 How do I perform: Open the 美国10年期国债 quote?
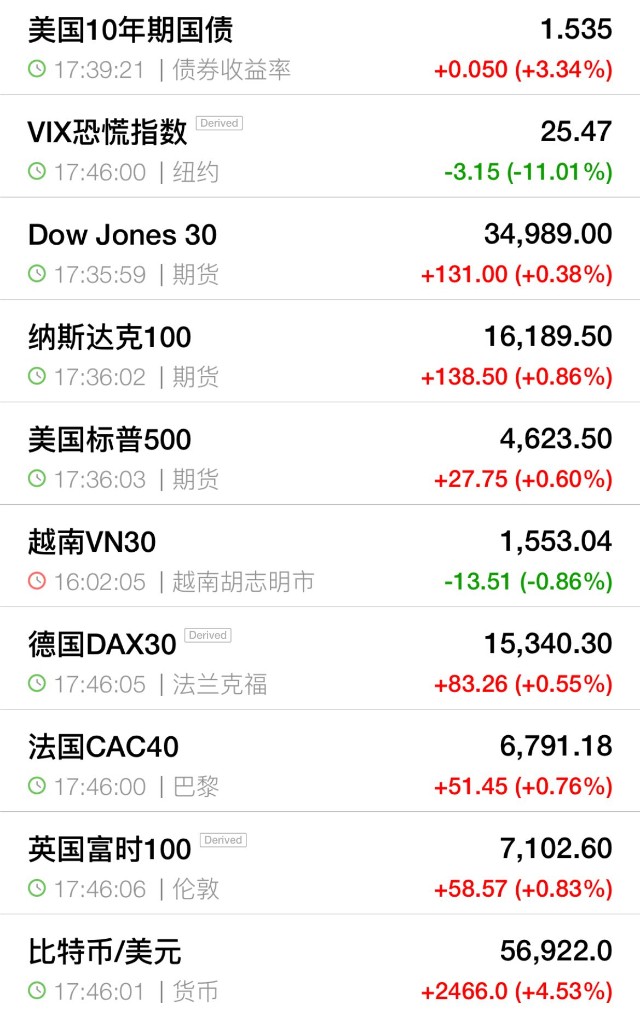[320, 48]
